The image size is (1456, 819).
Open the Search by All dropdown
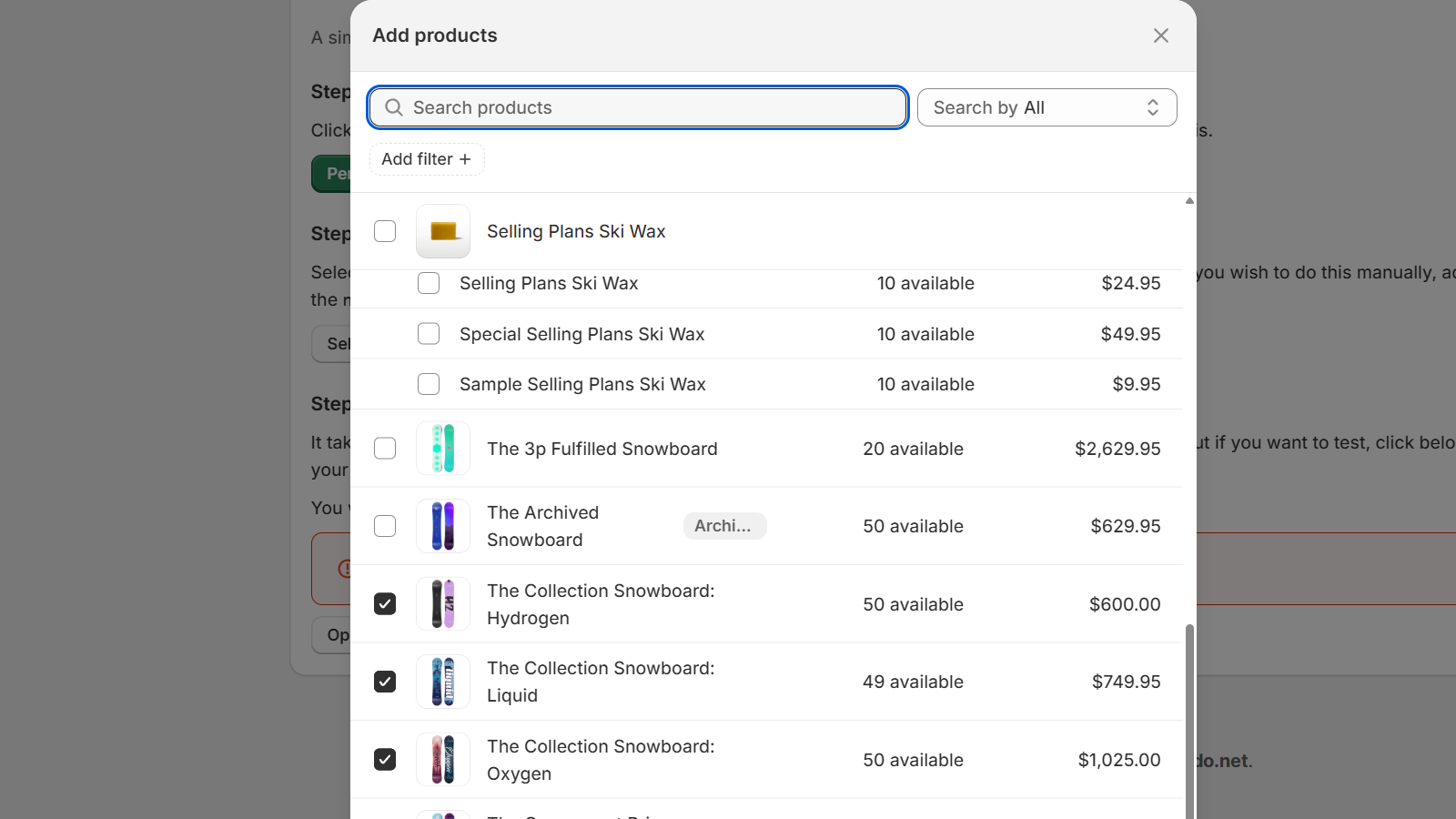point(1046,107)
